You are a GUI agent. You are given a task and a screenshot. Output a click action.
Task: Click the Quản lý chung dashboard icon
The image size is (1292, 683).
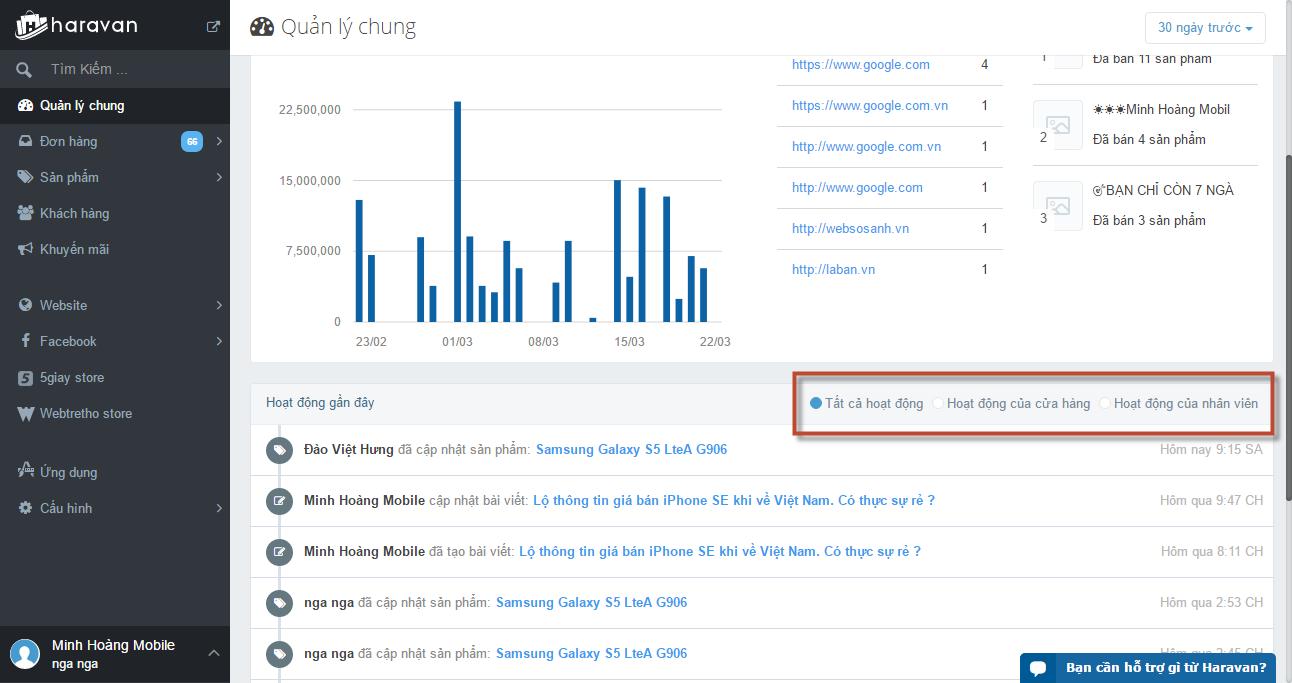pyautogui.click(x=25, y=105)
